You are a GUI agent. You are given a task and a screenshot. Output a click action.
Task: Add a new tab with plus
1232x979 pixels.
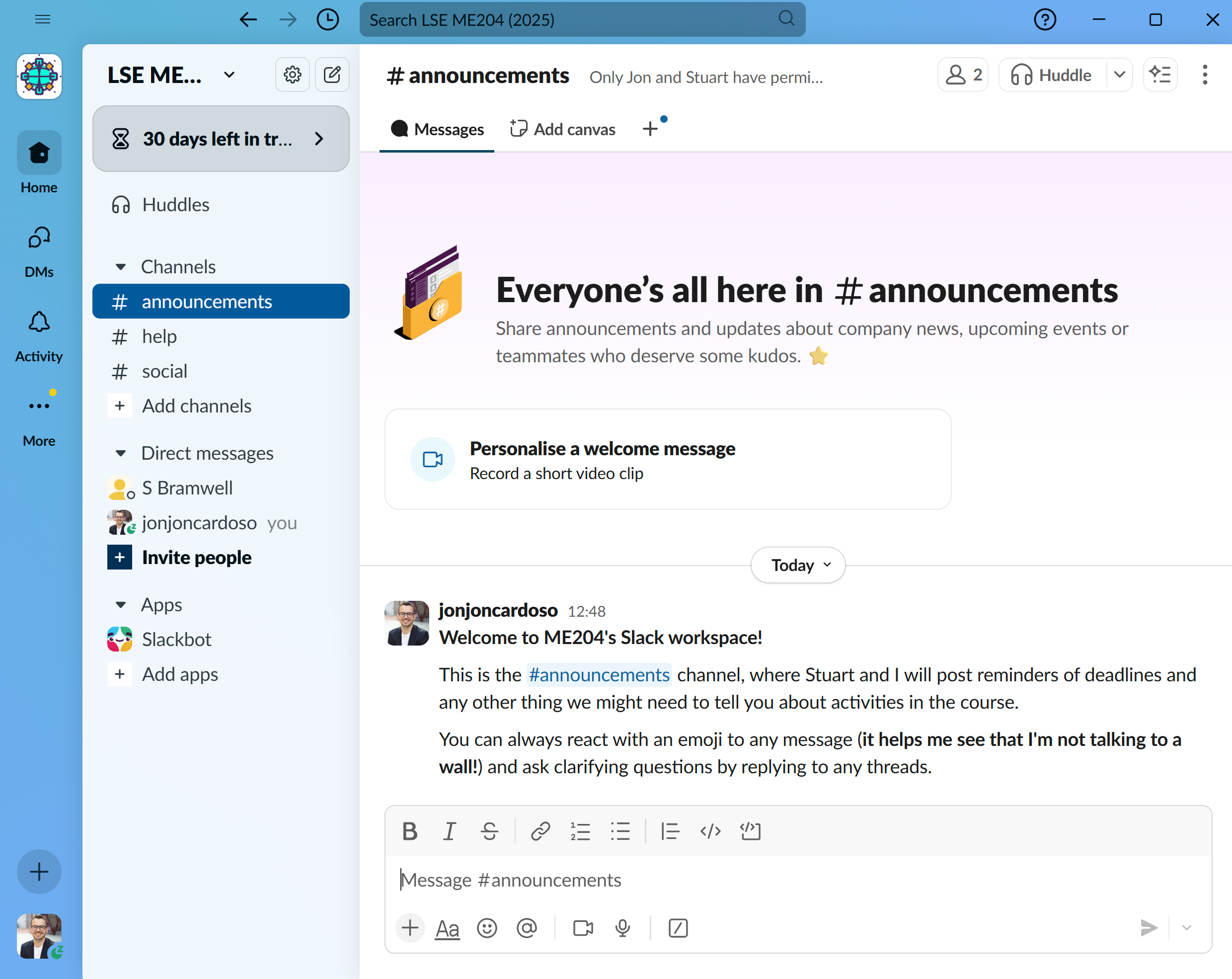pos(650,129)
